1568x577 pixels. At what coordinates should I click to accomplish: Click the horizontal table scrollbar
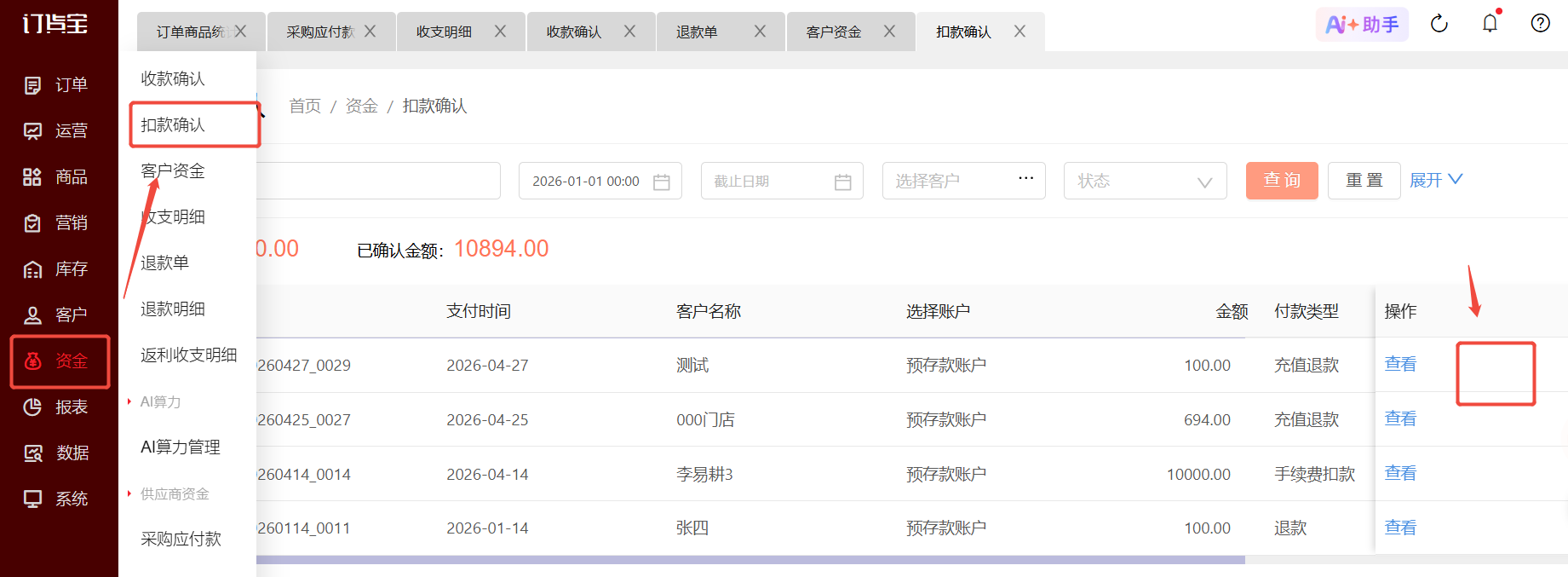coord(750,560)
